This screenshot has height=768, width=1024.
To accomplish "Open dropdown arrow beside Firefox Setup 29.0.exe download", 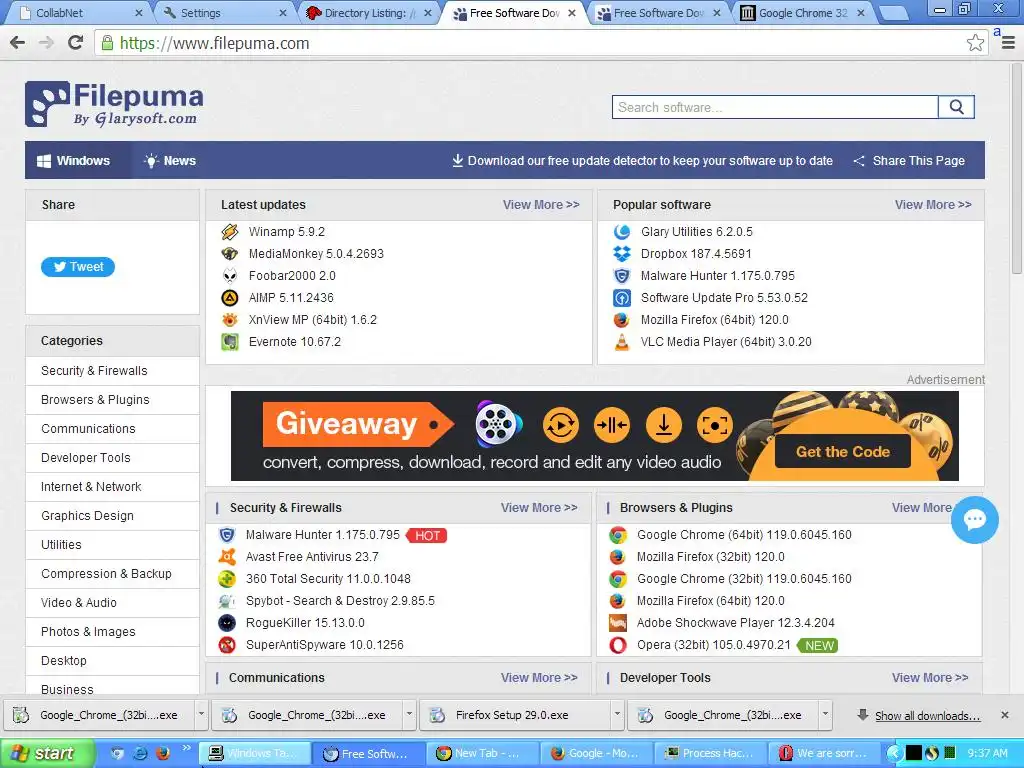I will click(616, 714).
